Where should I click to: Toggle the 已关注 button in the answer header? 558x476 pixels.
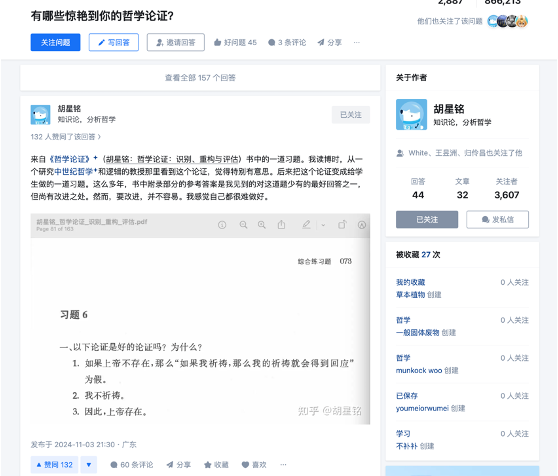click(351, 115)
